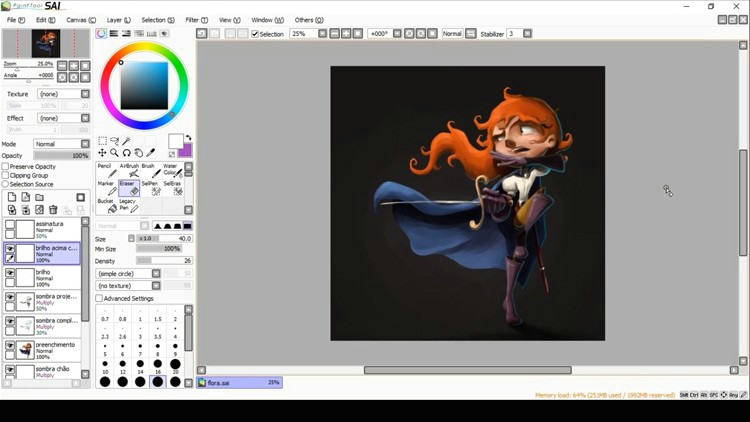Open the 25% zoom dropdown in toolbar
Screen dimensions: 750x422
pyautogui.click(x=322, y=33)
